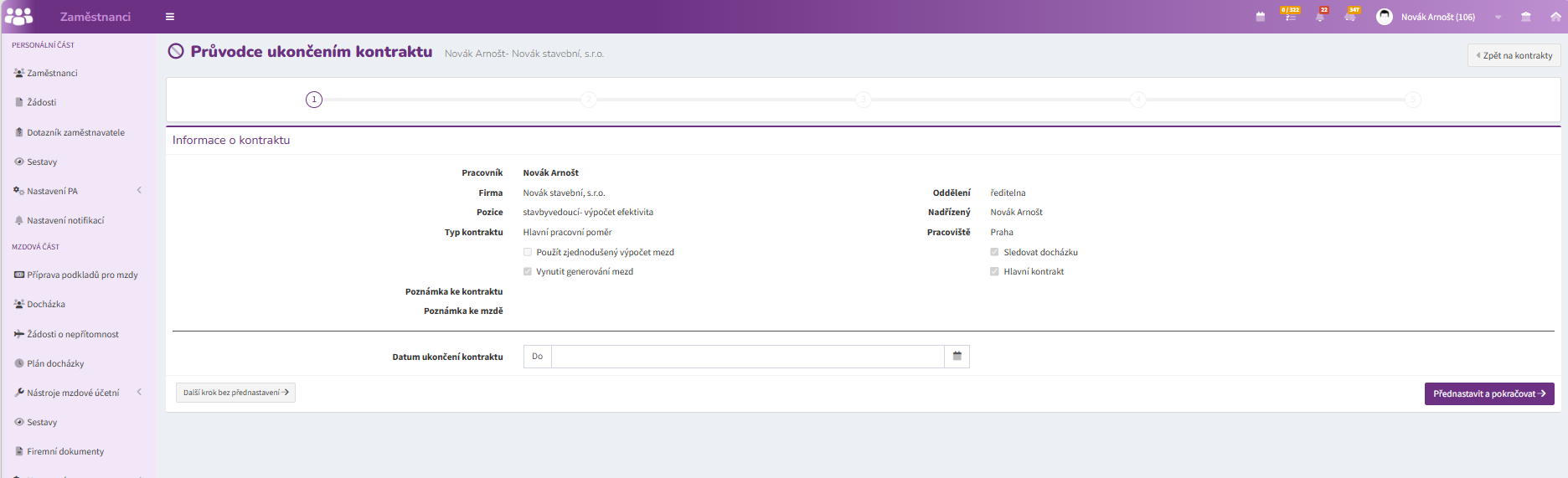The image size is (1568, 478).
Task: Click wizard step 1 marker on progress bar
Action: [x=314, y=100]
